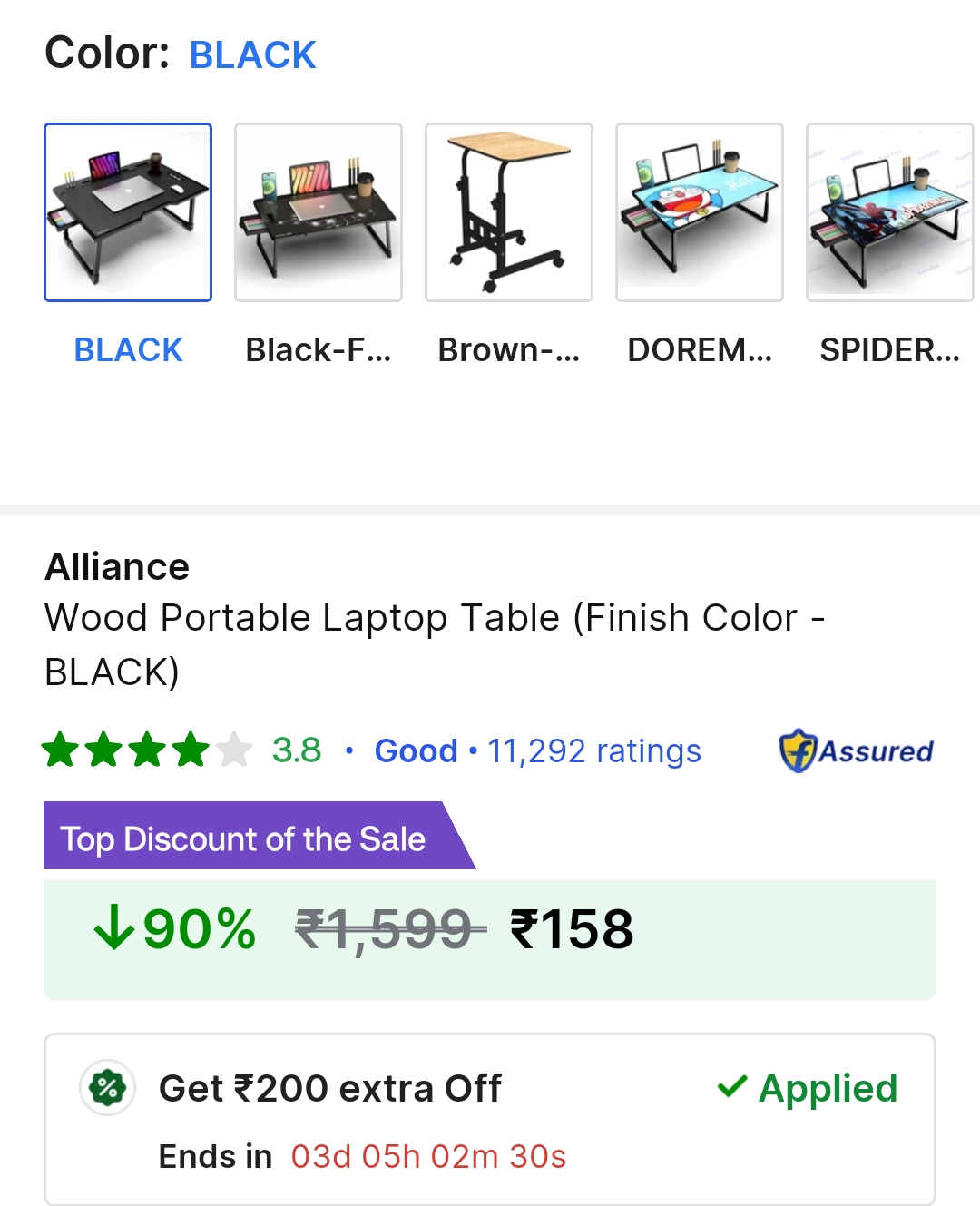Click the green Applied checkmark
Image resolution: width=980 pixels, height=1206 pixels.
732,1087
